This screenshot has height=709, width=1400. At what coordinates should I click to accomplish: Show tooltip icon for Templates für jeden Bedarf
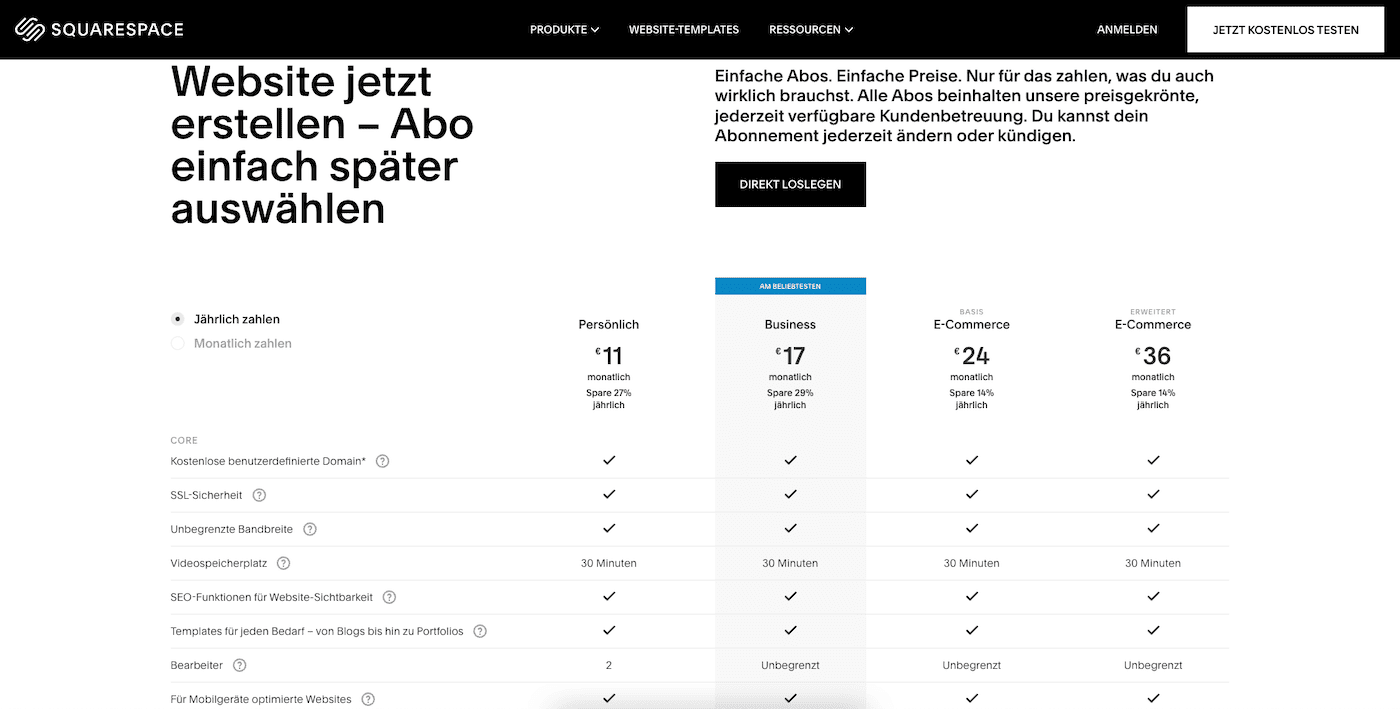(480, 631)
